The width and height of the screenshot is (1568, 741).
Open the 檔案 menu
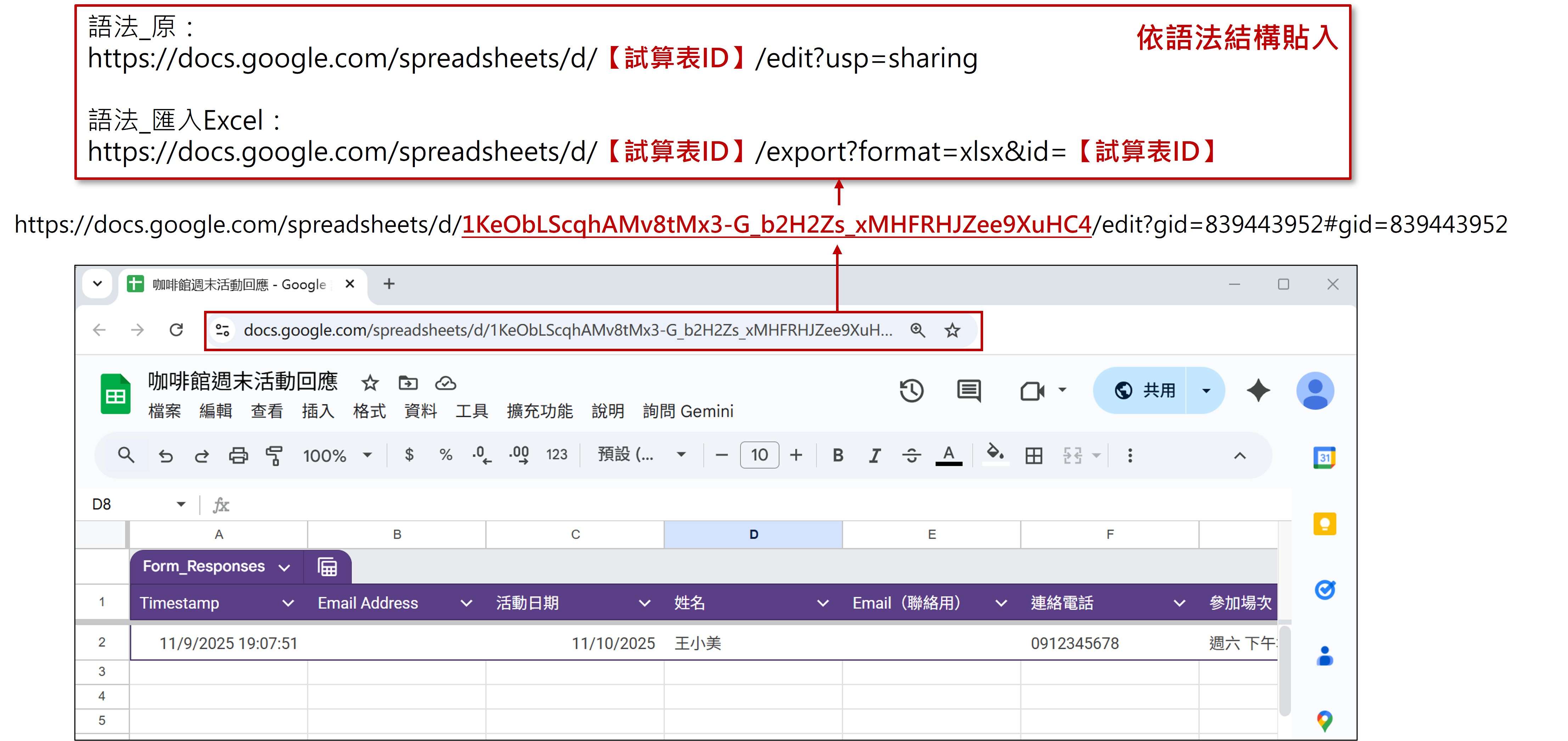pyautogui.click(x=164, y=411)
